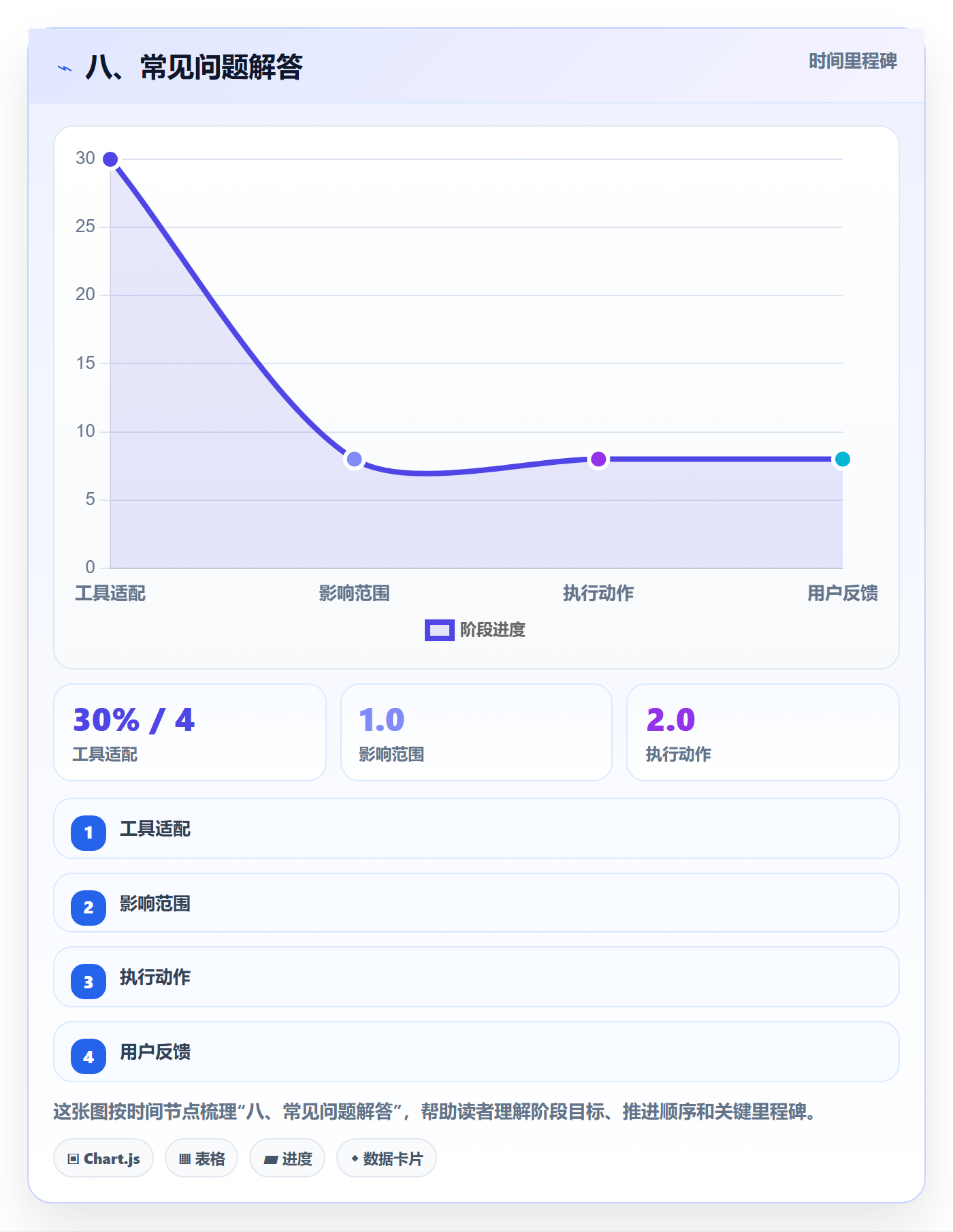The height and width of the screenshot is (1232, 953).
Task: Open the 1.0 影响范围 data card
Action: click(x=476, y=732)
